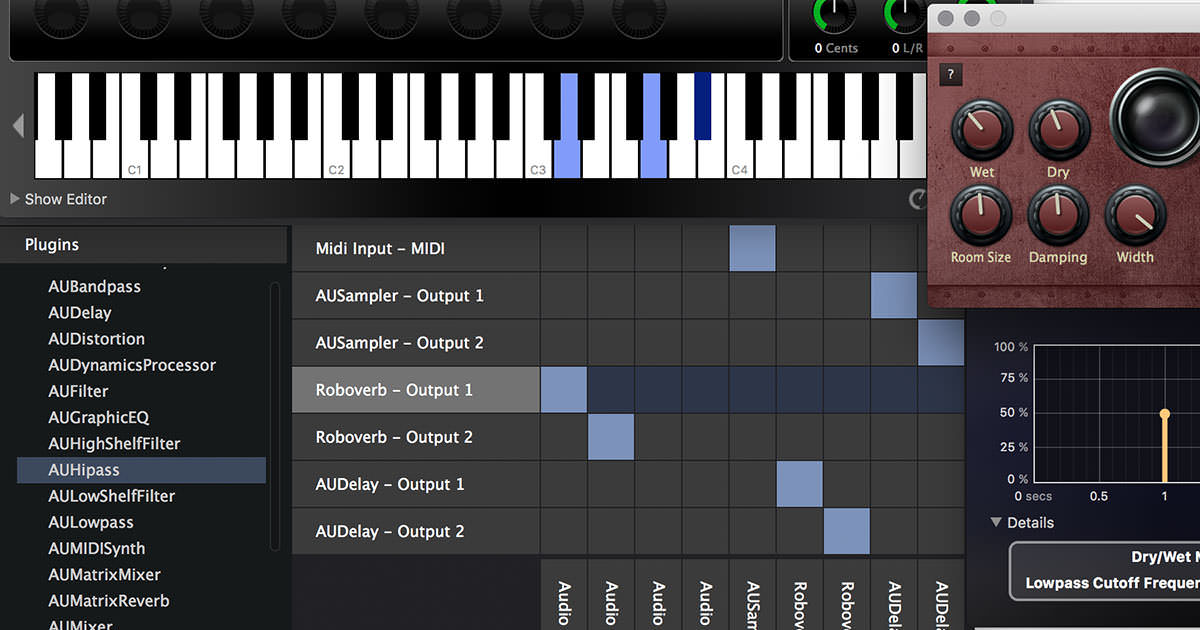Click the Cents tuning knob
Image resolution: width=1200 pixels, height=630 pixels.
click(836, 14)
